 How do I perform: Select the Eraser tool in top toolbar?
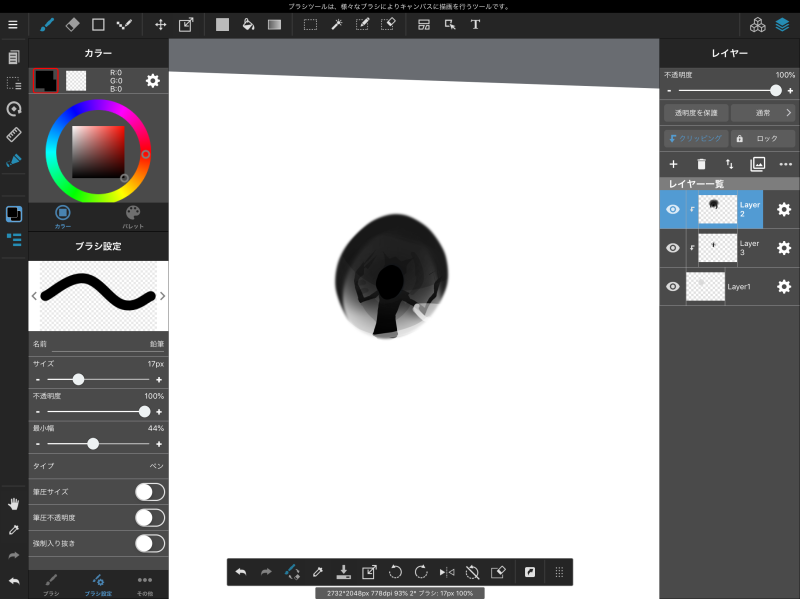(72, 24)
